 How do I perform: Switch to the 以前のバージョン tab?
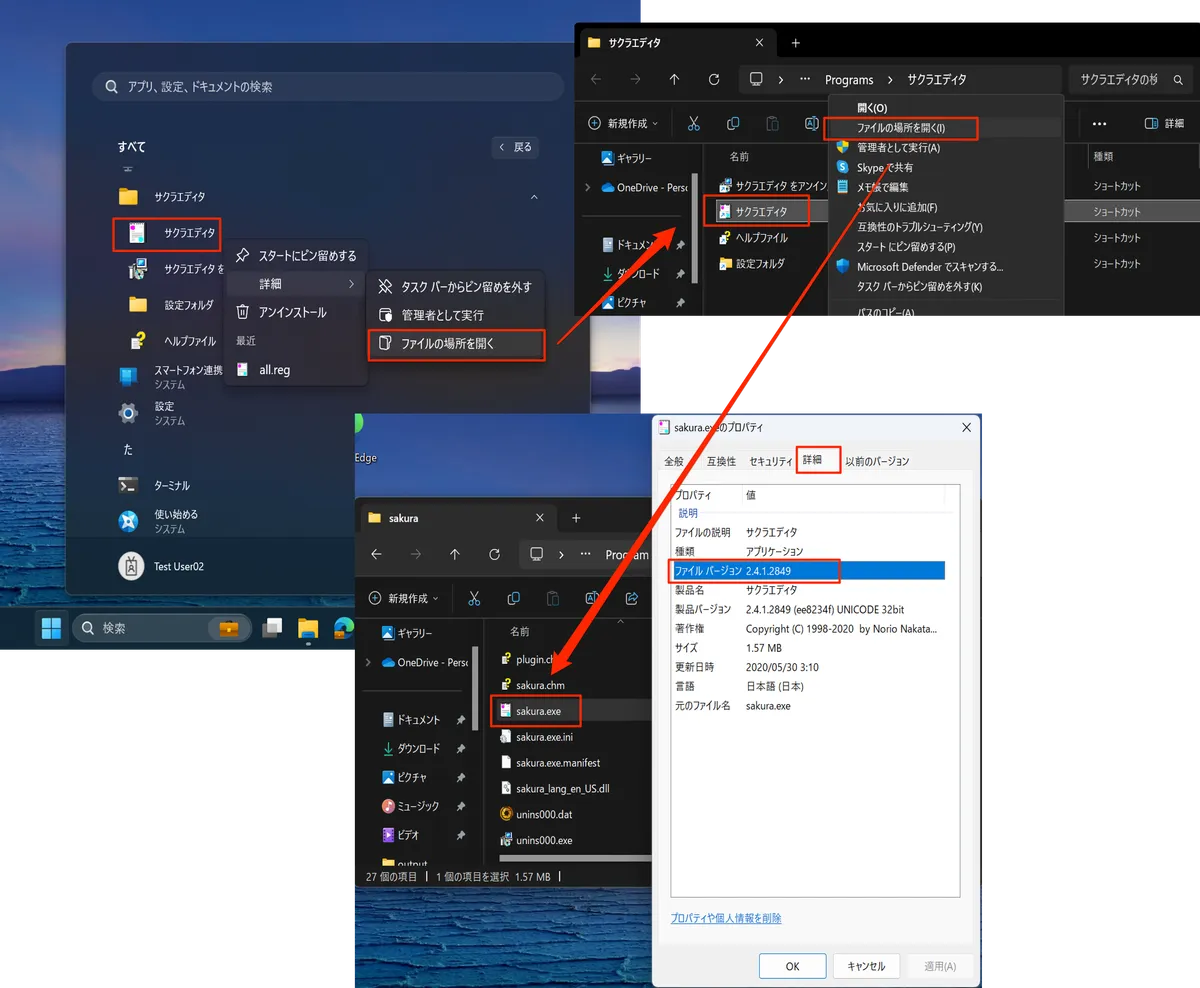[x=877, y=461]
